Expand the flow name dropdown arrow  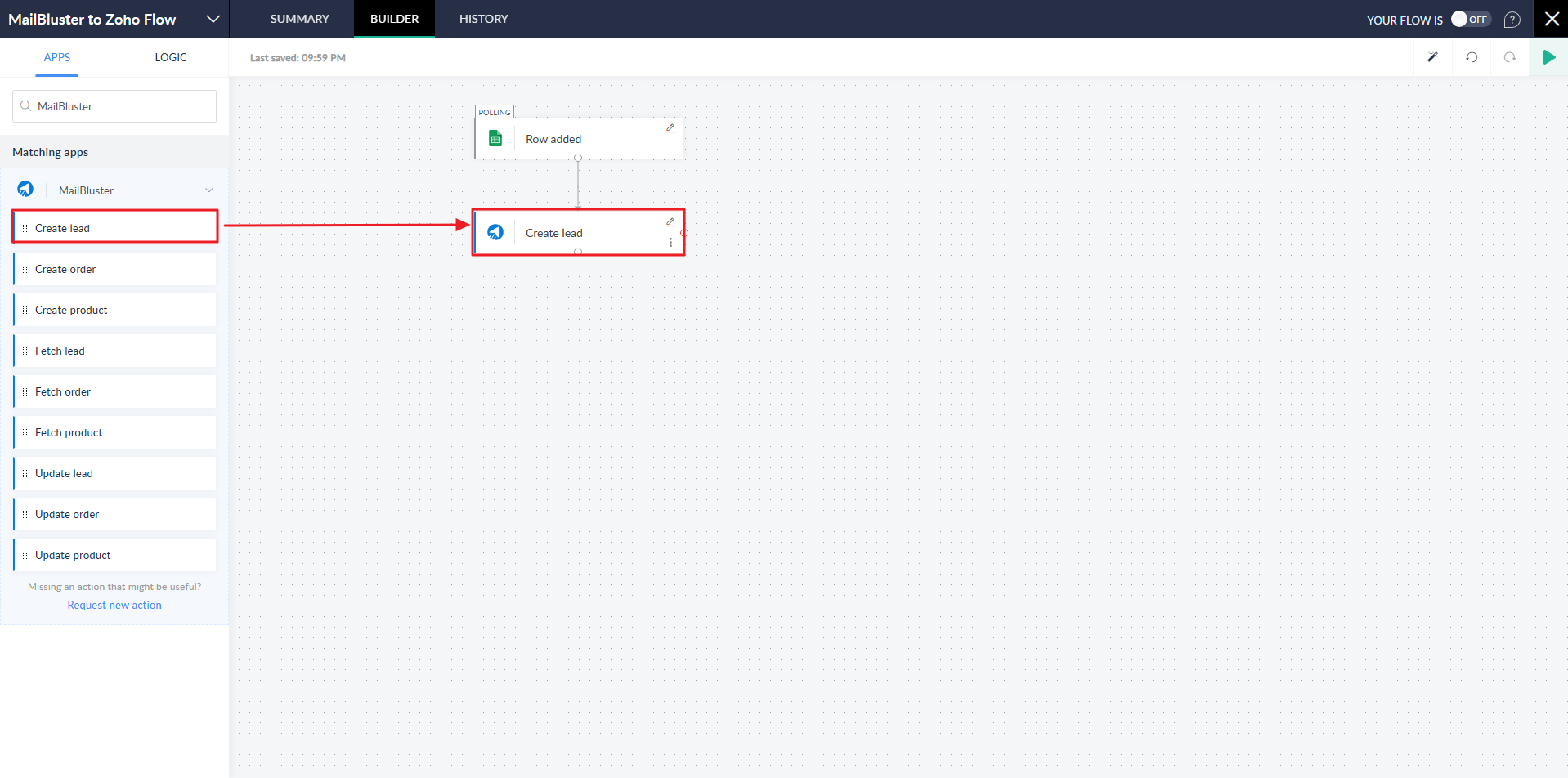pyautogui.click(x=213, y=19)
